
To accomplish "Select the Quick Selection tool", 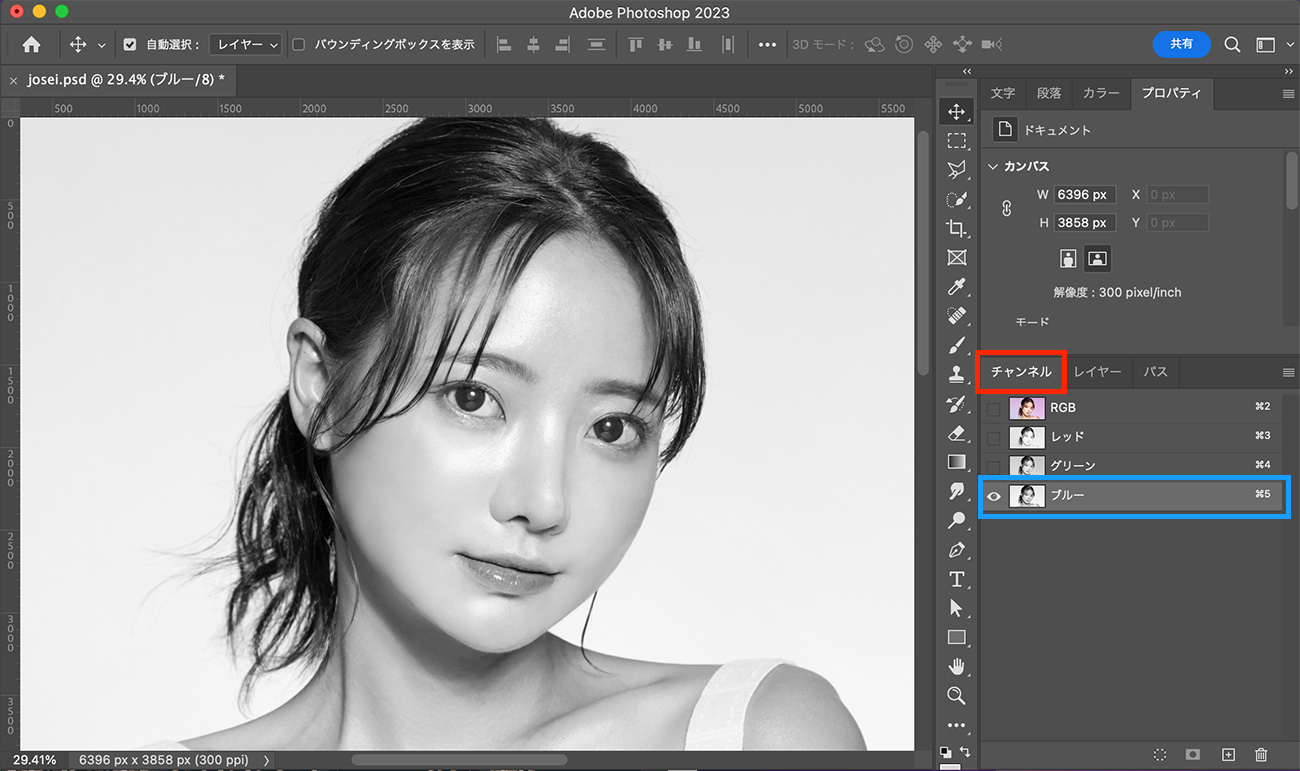I will point(957,199).
